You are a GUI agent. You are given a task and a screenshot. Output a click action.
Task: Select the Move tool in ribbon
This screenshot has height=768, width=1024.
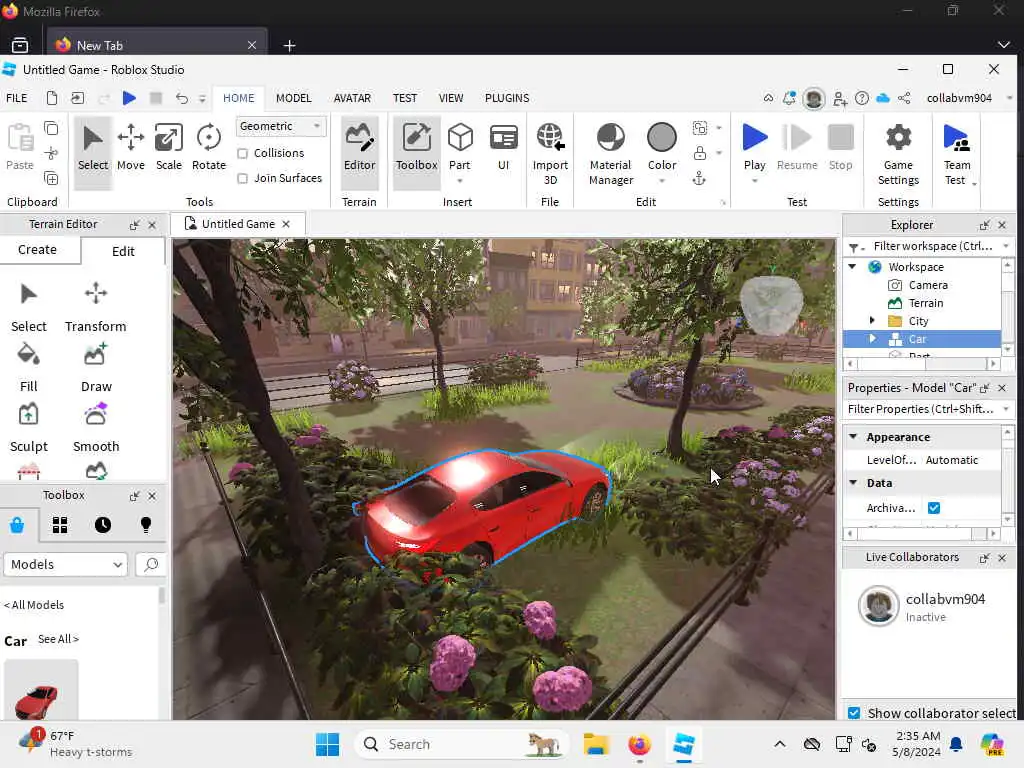131,148
